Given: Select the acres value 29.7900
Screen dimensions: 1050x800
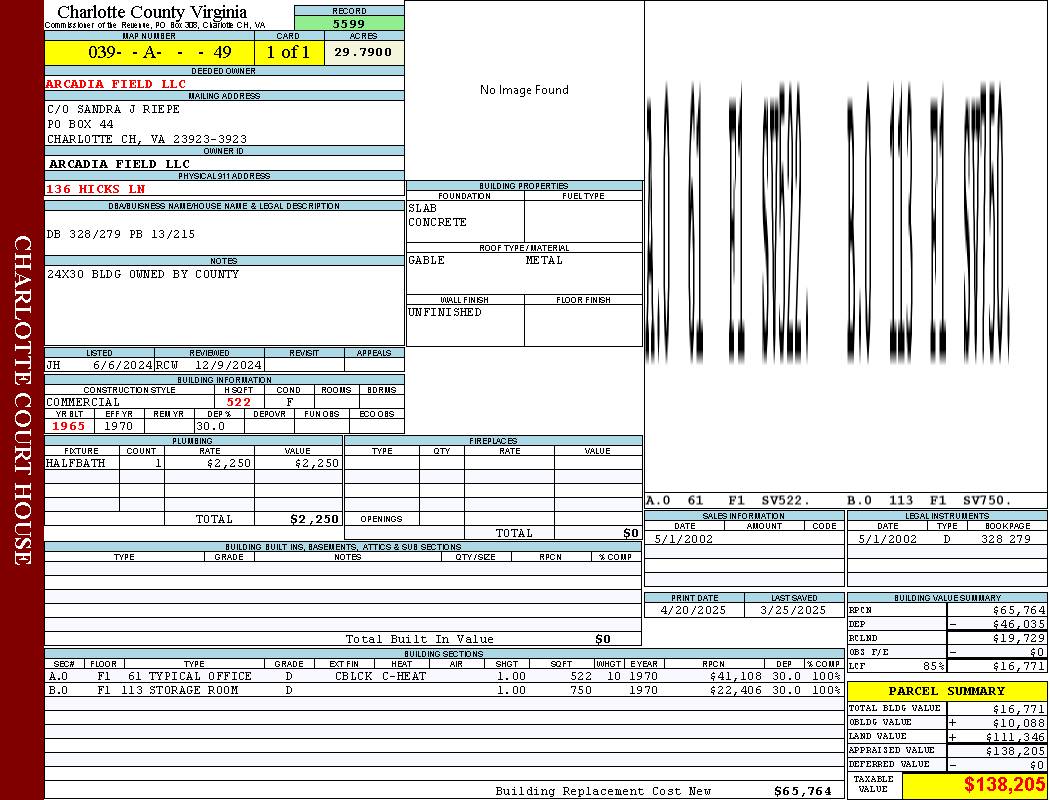Looking at the screenshot, I should [363, 52].
